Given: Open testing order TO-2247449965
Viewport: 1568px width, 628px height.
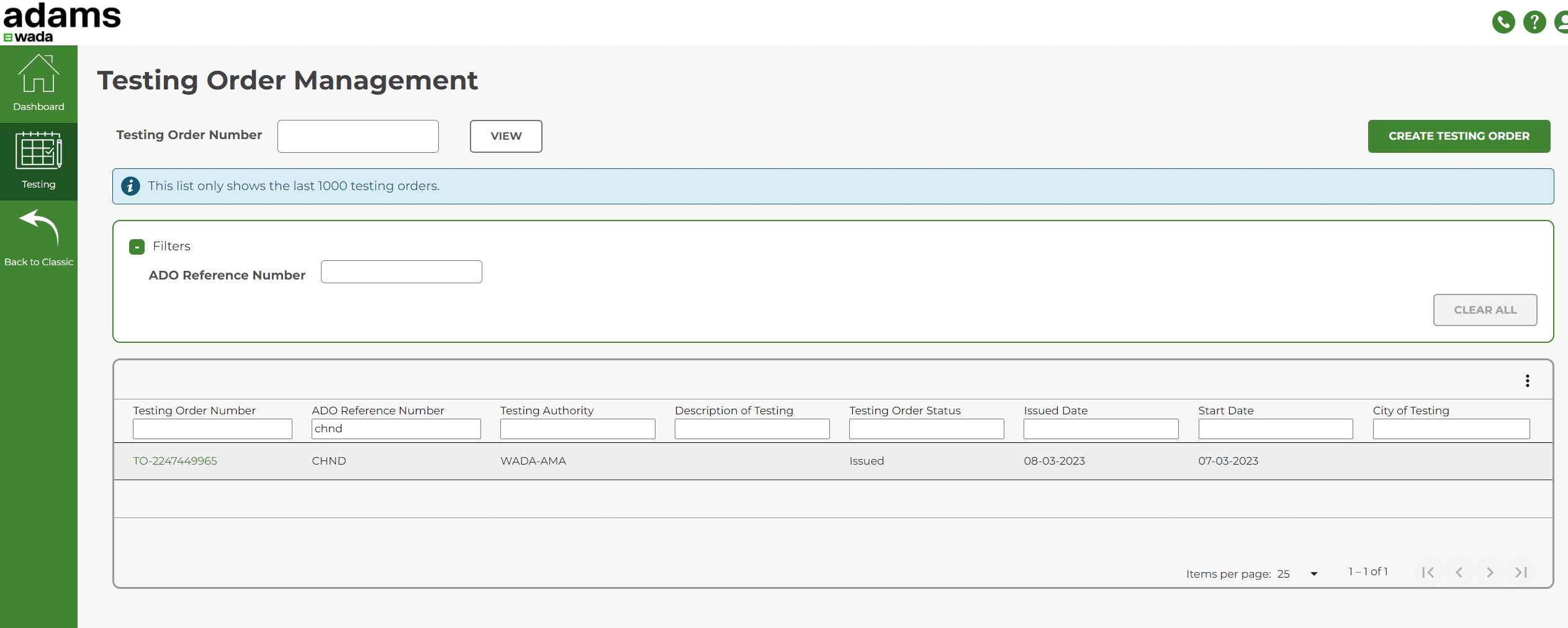Looking at the screenshot, I should pyautogui.click(x=175, y=460).
